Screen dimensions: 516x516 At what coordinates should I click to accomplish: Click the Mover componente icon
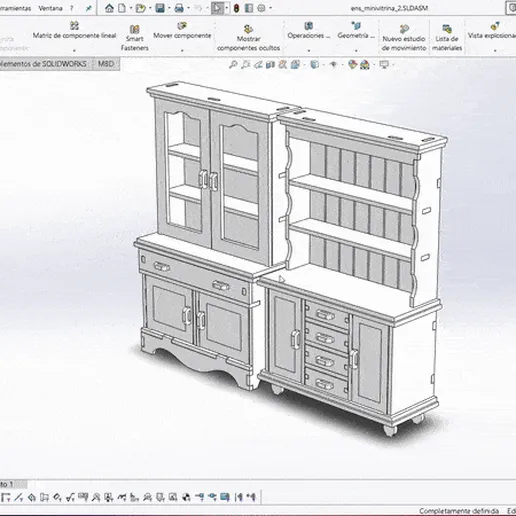pos(182,25)
